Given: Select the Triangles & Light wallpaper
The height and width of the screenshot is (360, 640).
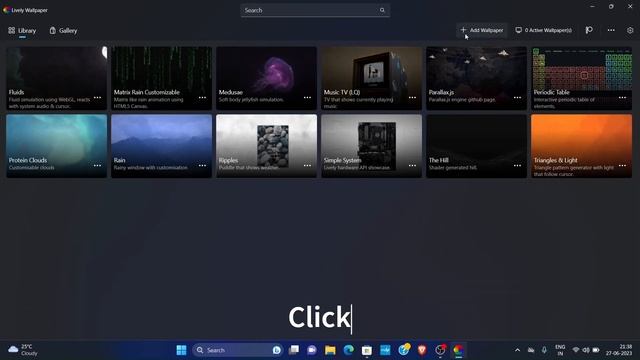Looking at the screenshot, I should click(581, 146).
